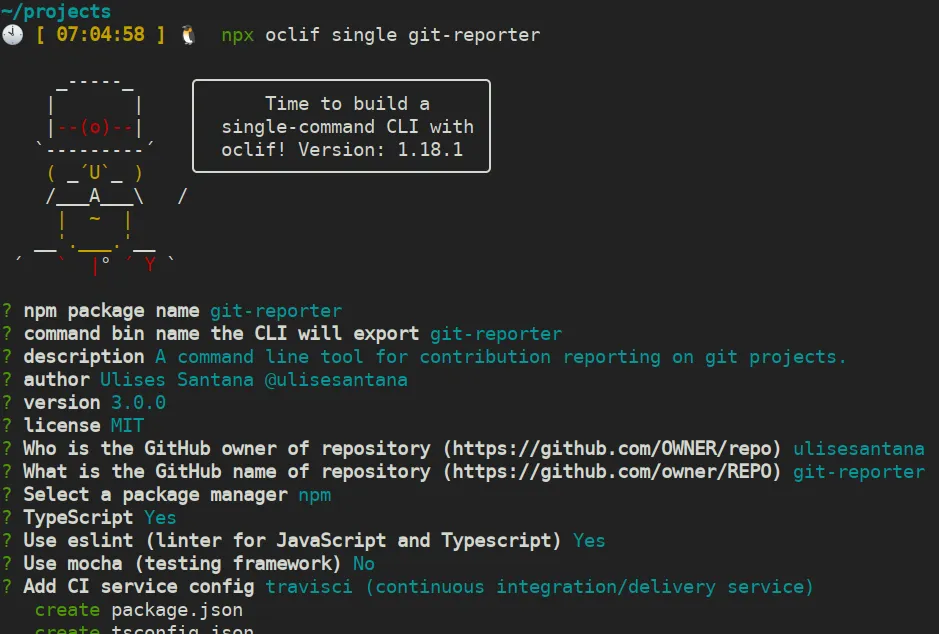
Task: Click the "@ulisesantana" author handle
Action: 347,379
